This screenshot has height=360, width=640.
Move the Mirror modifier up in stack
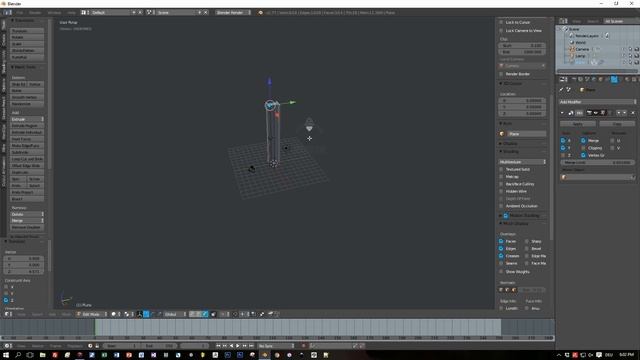click(x=619, y=113)
